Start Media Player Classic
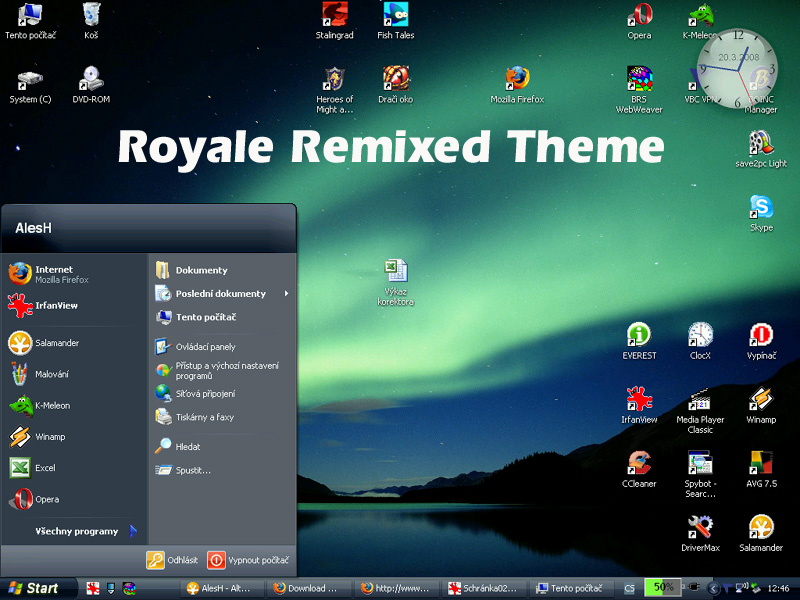 pyautogui.click(x=700, y=402)
